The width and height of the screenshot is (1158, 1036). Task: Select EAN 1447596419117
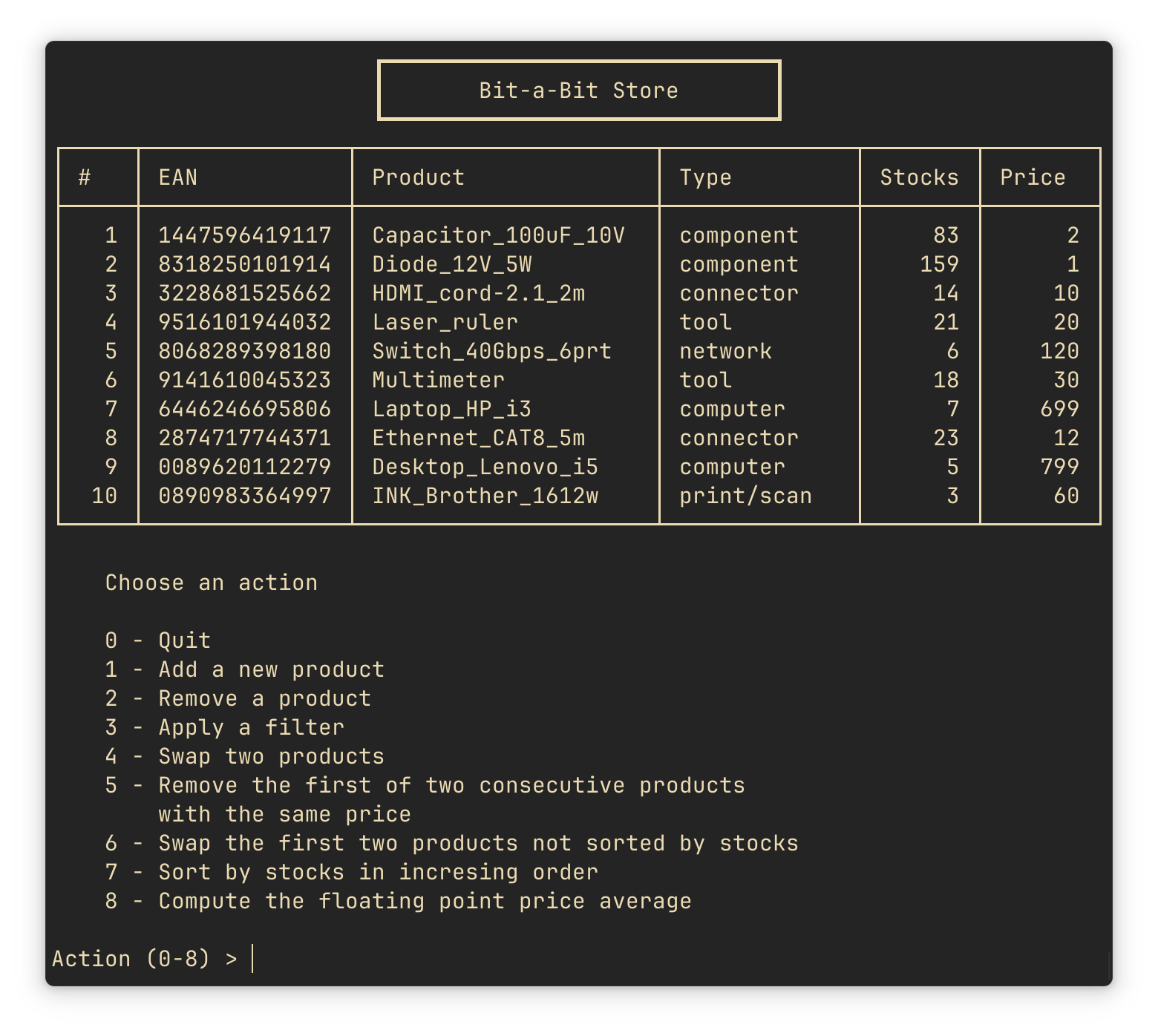click(x=245, y=235)
